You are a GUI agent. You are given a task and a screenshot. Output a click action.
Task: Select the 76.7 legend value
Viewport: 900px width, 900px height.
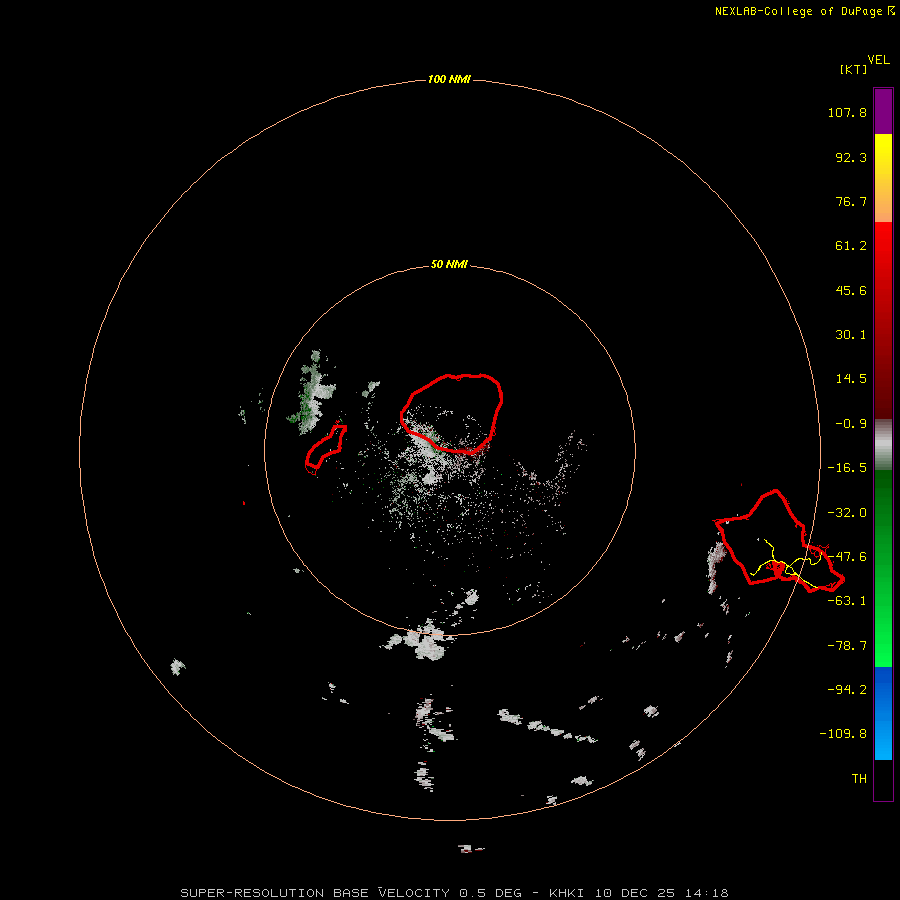(851, 201)
